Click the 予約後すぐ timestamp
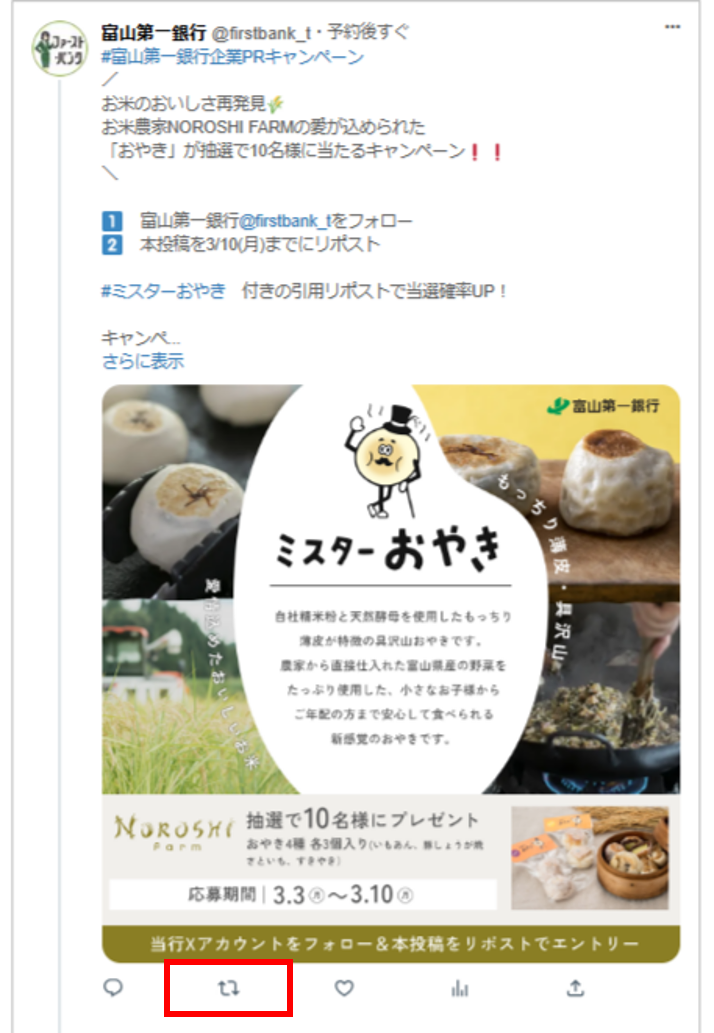The height and width of the screenshot is (1033, 714). click(x=368, y=32)
